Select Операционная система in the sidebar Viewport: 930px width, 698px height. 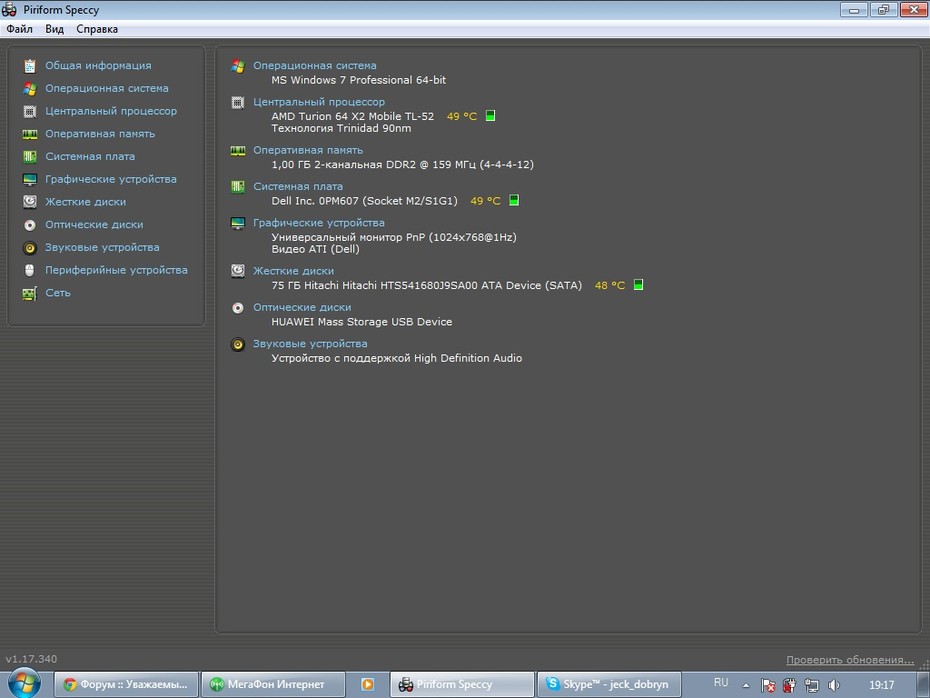107,88
